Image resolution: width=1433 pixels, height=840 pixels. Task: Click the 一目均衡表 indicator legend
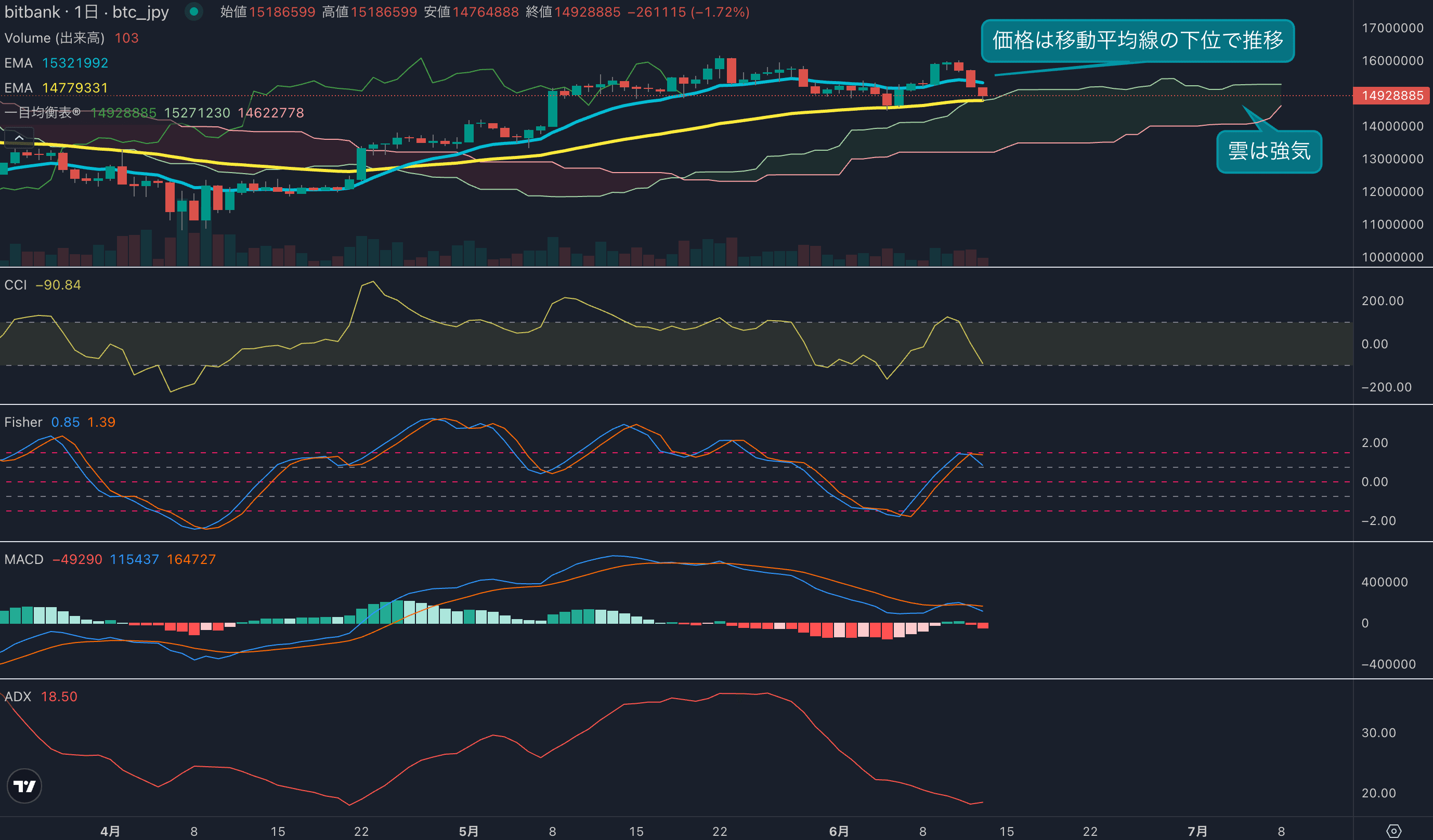coord(42,112)
